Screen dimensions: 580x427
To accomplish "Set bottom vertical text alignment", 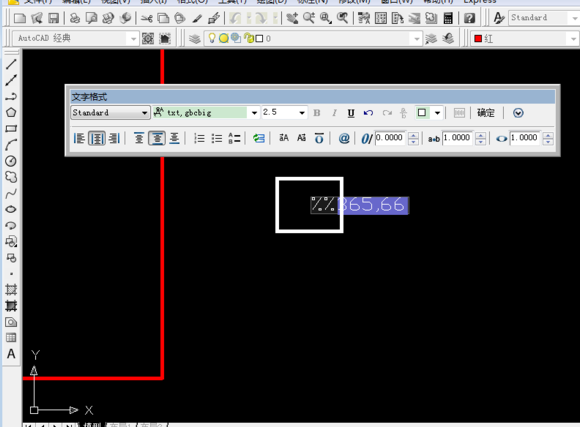I will click(x=174, y=138).
